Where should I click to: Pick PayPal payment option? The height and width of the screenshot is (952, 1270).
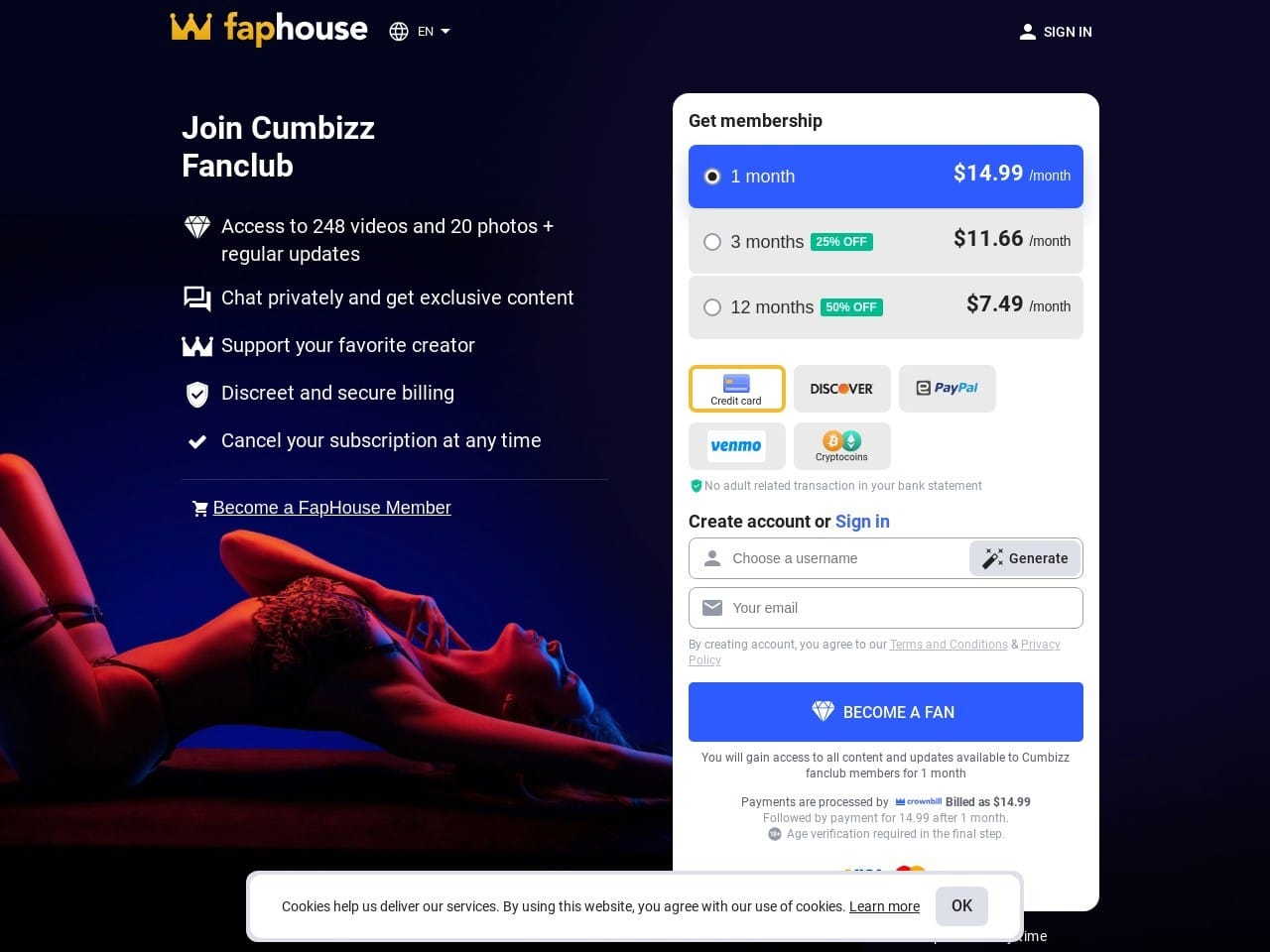(x=948, y=389)
